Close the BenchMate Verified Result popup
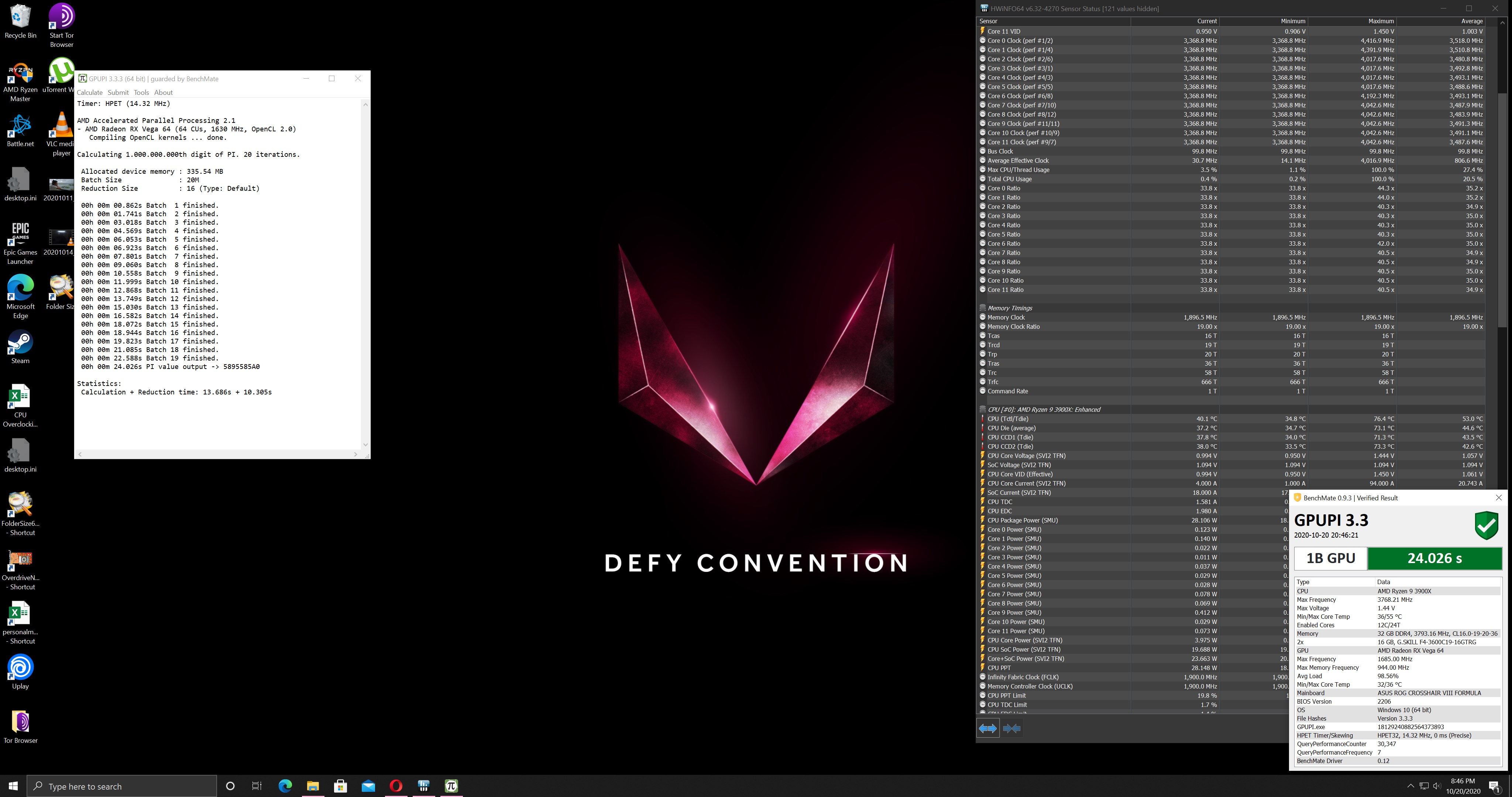The width and height of the screenshot is (1512, 797). point(1498,498)
